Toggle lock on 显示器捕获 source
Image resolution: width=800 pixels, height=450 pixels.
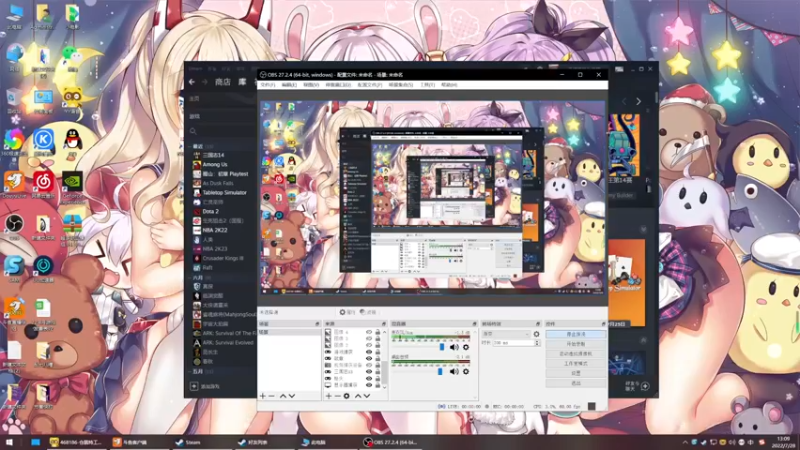(378, 385)
